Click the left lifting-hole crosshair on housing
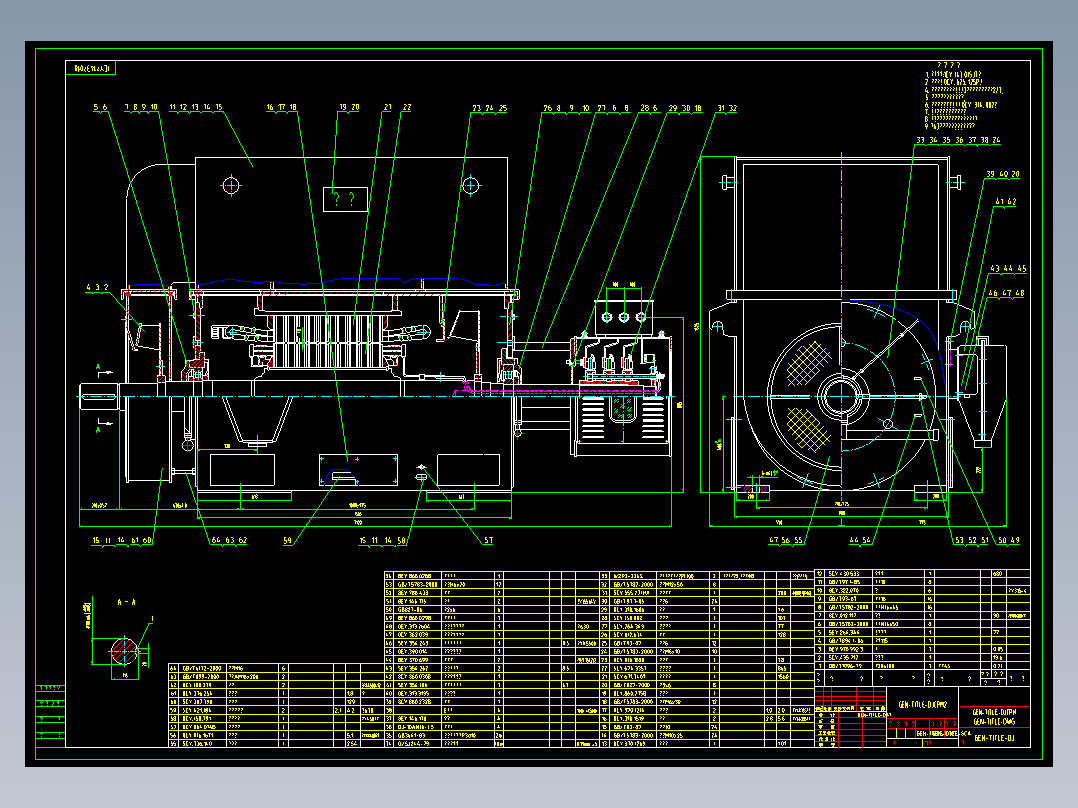The image size is (1078, 808). (231, 186)
